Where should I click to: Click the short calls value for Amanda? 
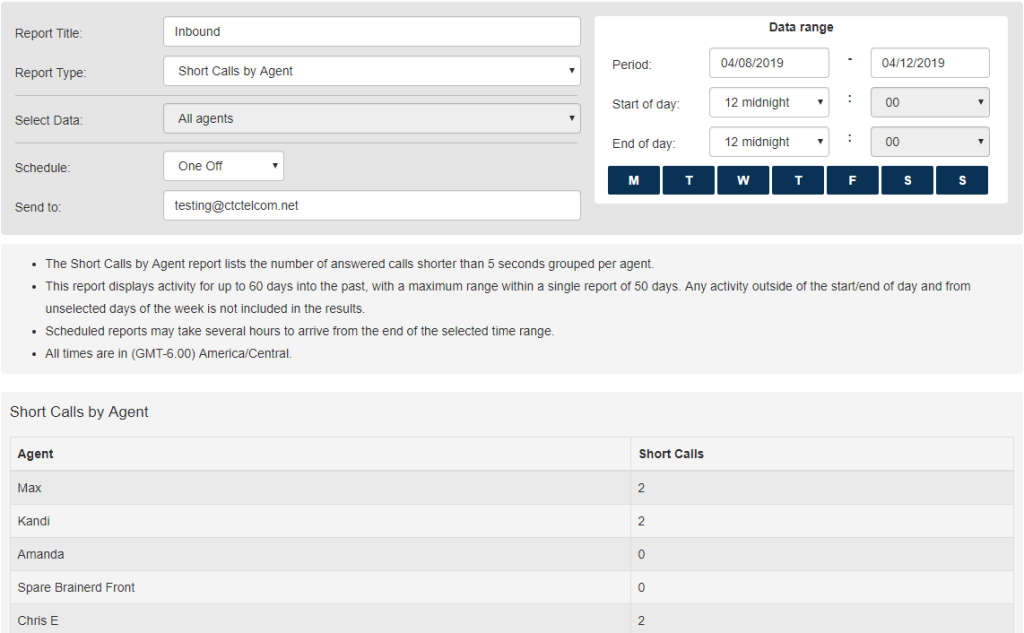641,555
